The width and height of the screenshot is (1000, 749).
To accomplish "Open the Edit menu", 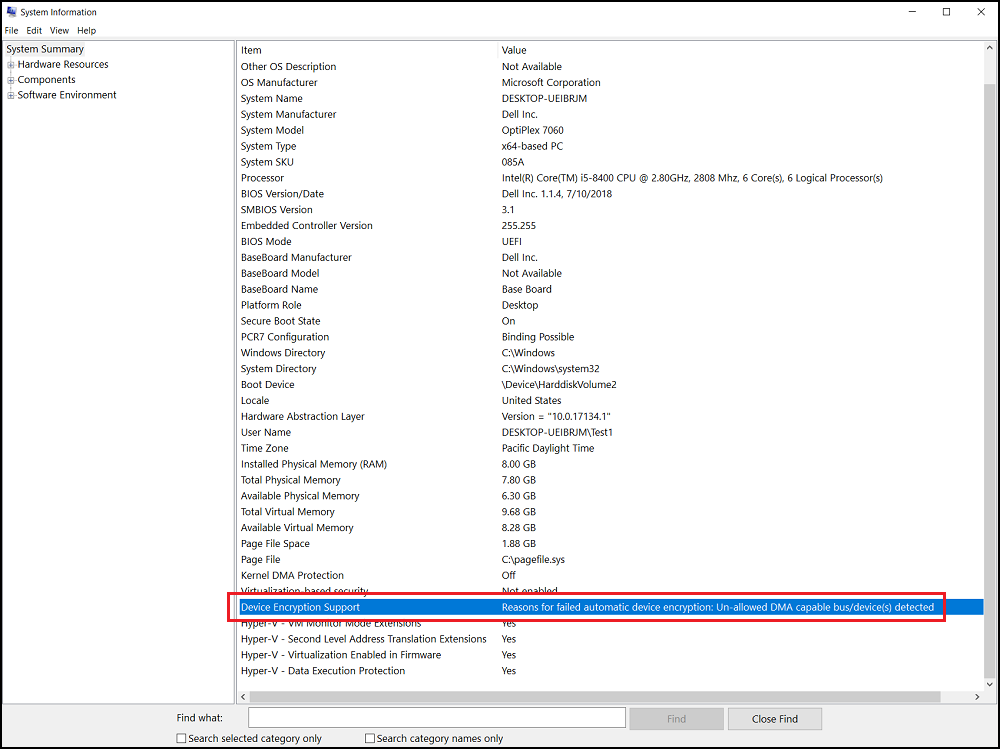I will click(34, 30).
